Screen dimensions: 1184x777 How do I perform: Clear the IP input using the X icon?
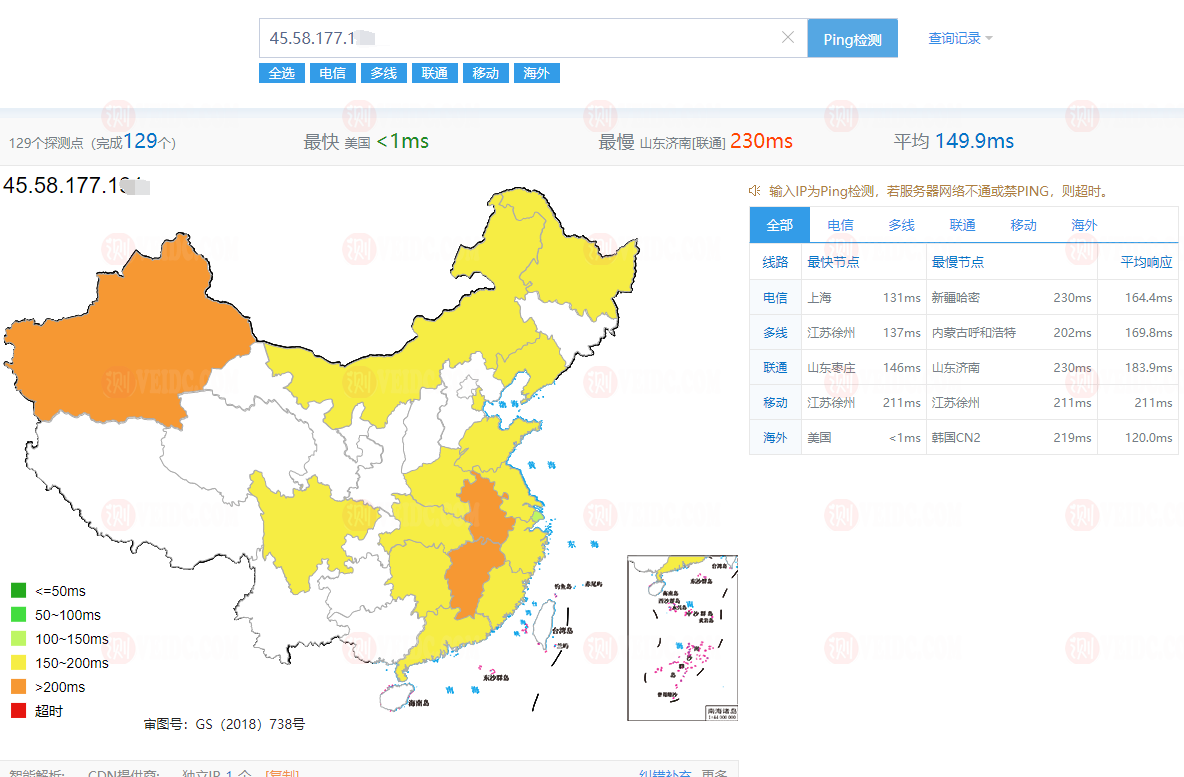[x=787, y=37]
